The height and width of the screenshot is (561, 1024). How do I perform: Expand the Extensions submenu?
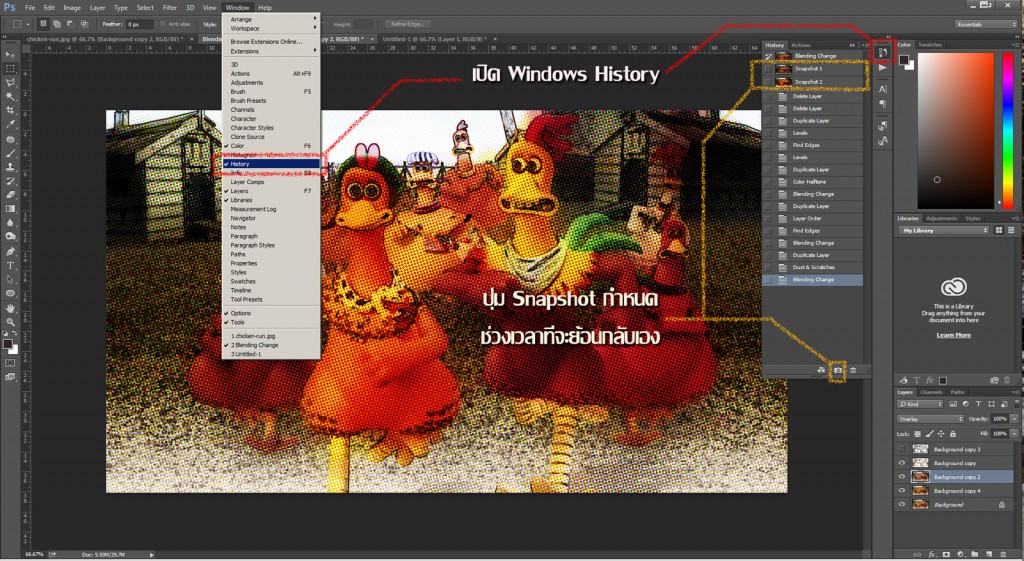coord(270,51)
